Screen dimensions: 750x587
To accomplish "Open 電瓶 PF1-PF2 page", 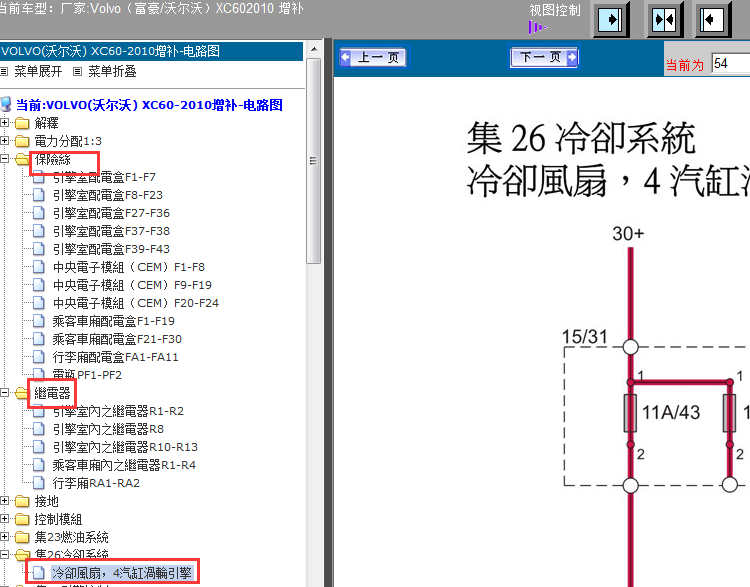I will pyautogui.click(x=87, y=375).
